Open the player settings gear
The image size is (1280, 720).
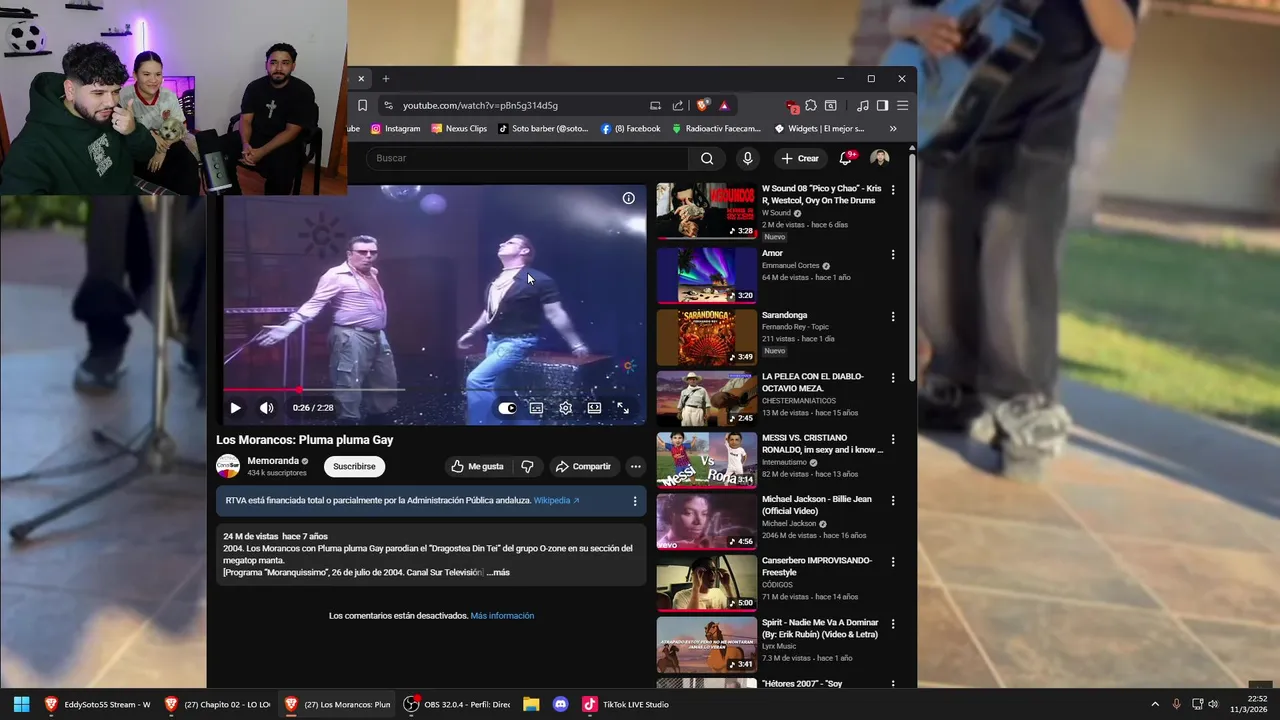(565, 408)
